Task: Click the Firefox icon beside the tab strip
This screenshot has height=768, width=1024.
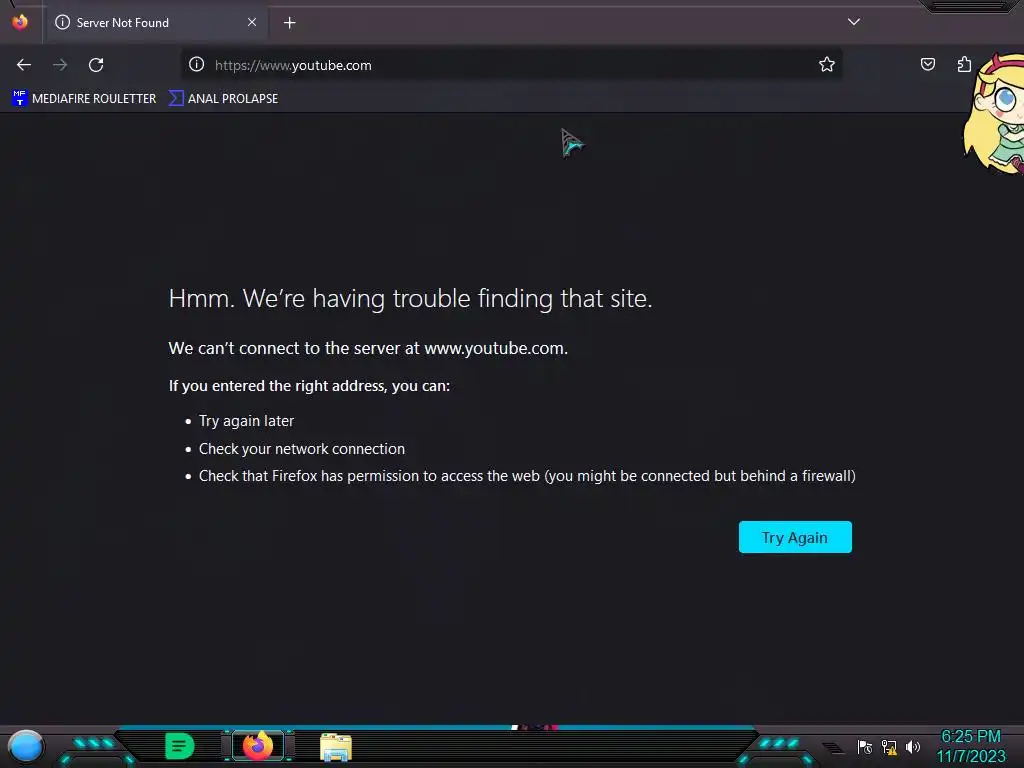Action: [x=20, y=22]
